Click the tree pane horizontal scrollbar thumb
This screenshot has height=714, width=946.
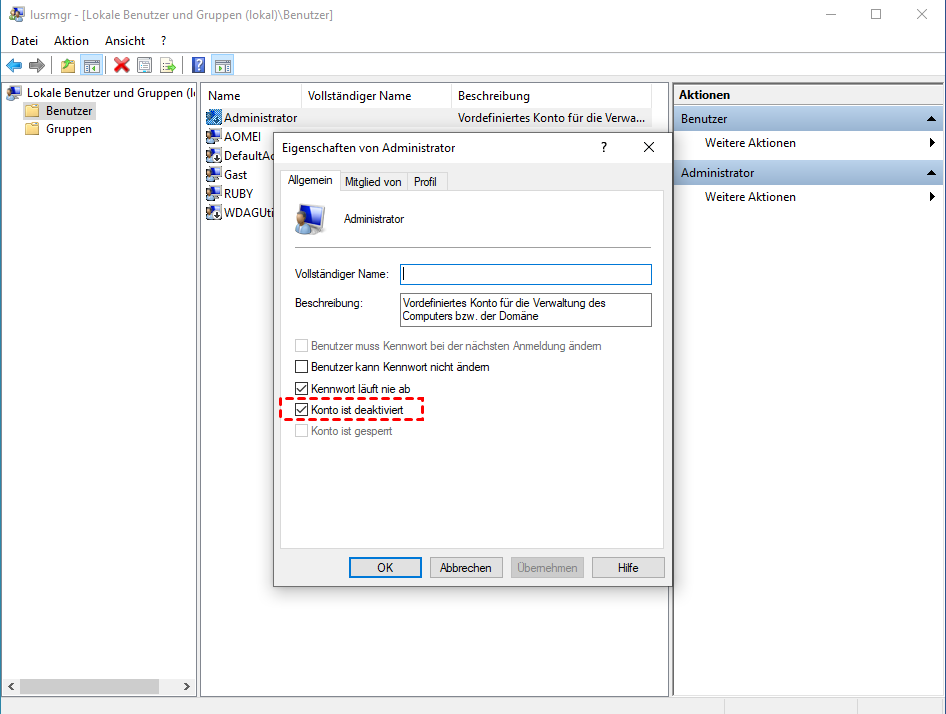click(89, 686)
